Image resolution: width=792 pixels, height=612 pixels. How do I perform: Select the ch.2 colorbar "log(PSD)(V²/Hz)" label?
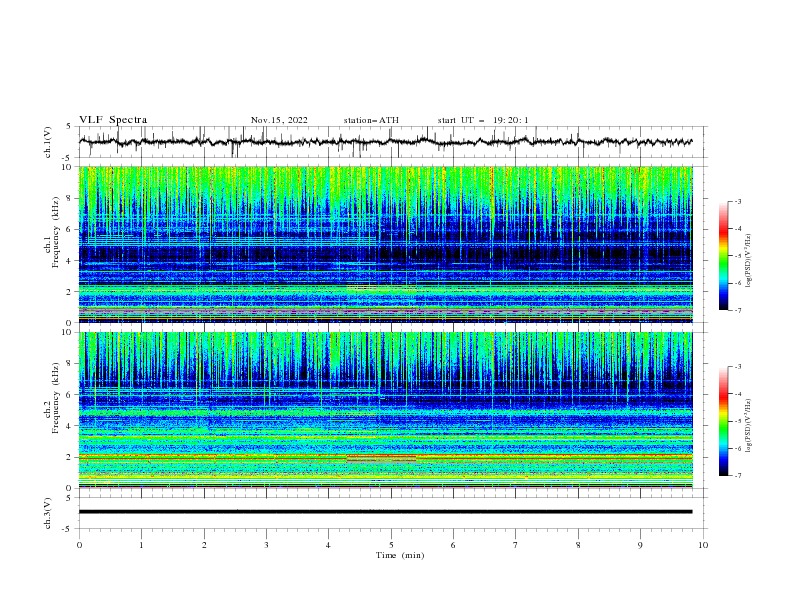(x=749, y=425)
